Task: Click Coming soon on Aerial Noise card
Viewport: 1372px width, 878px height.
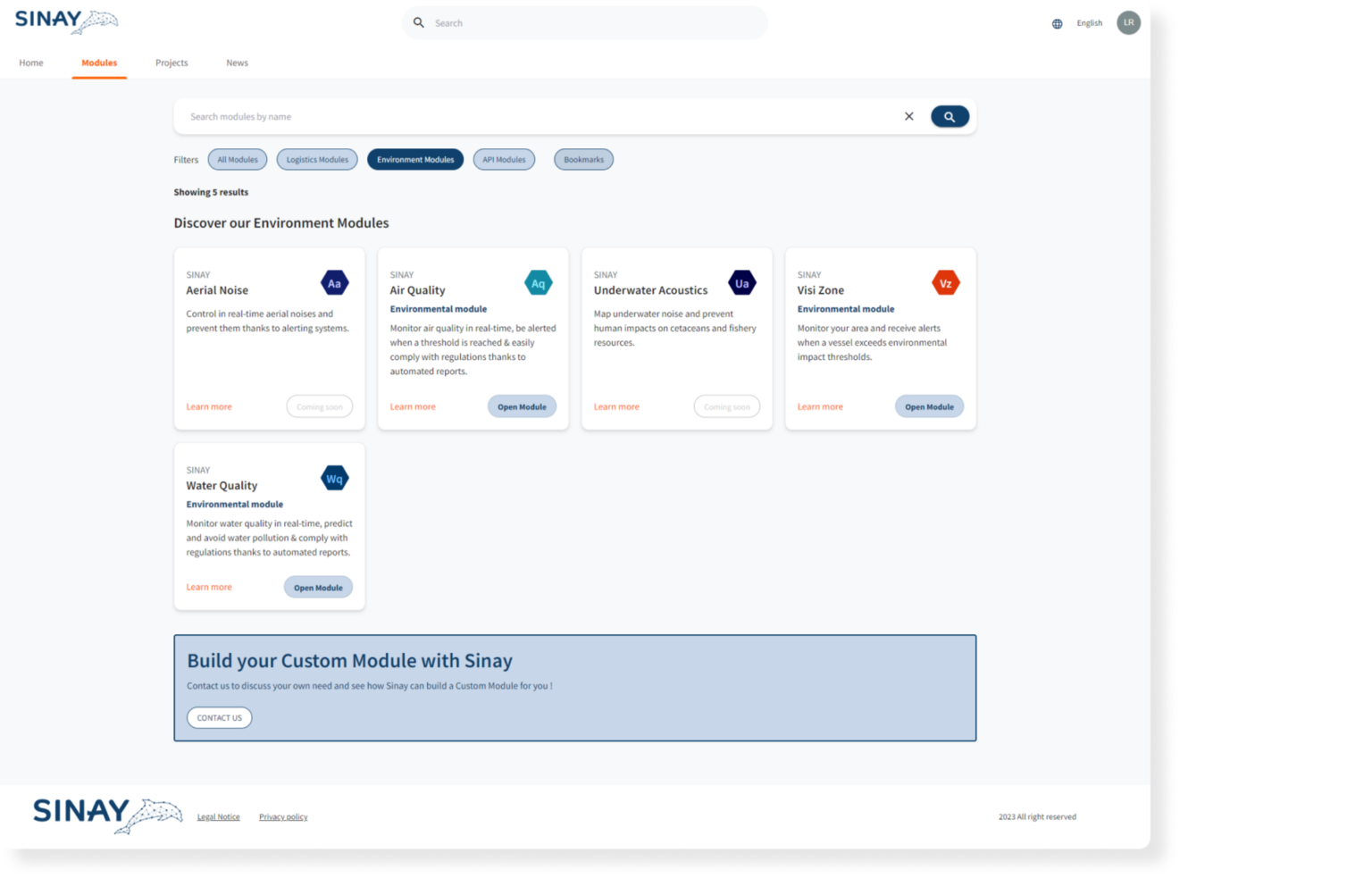Action: (x=320, y=406)
